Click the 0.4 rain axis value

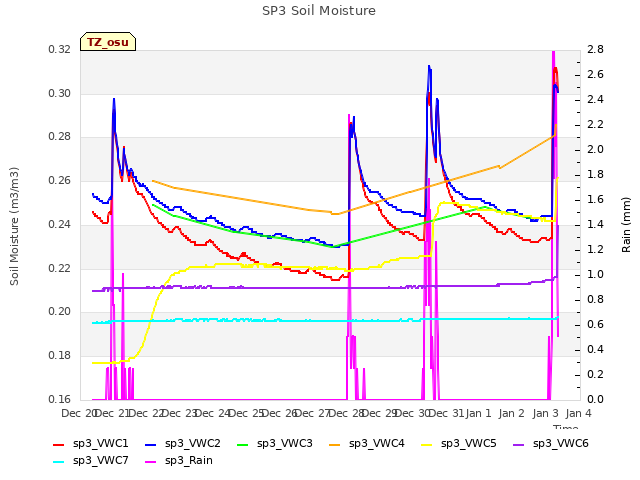pyautogui.click(x=595, y=349)
